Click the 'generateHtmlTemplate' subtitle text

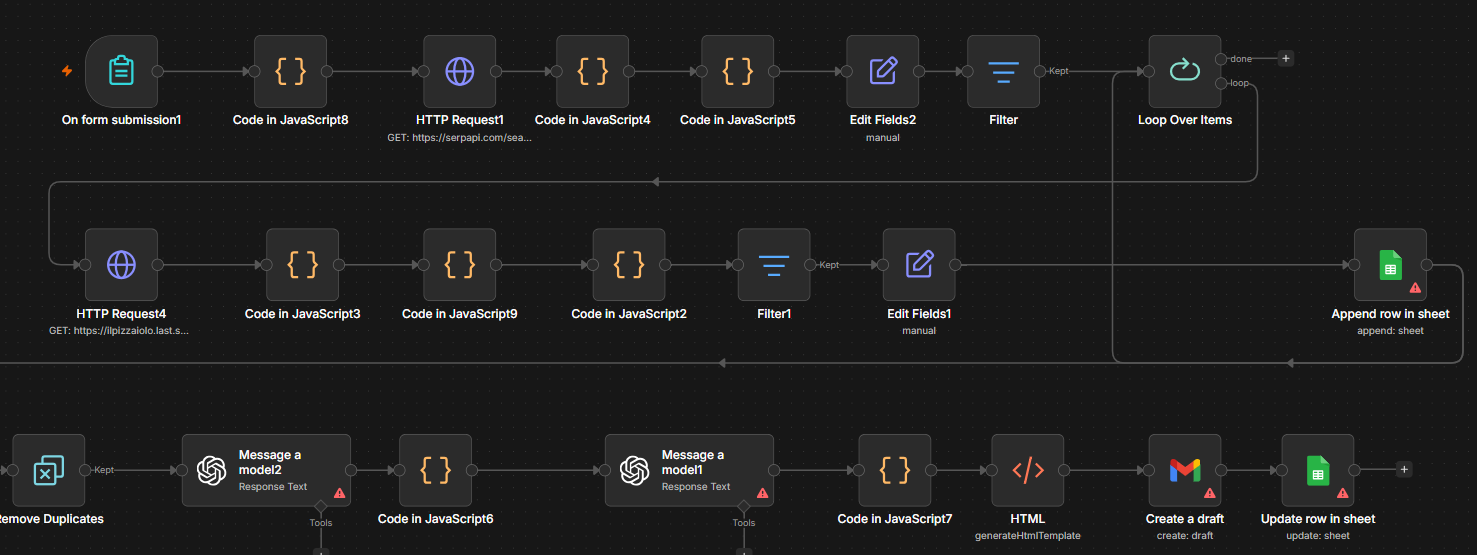coord(1027,536)
